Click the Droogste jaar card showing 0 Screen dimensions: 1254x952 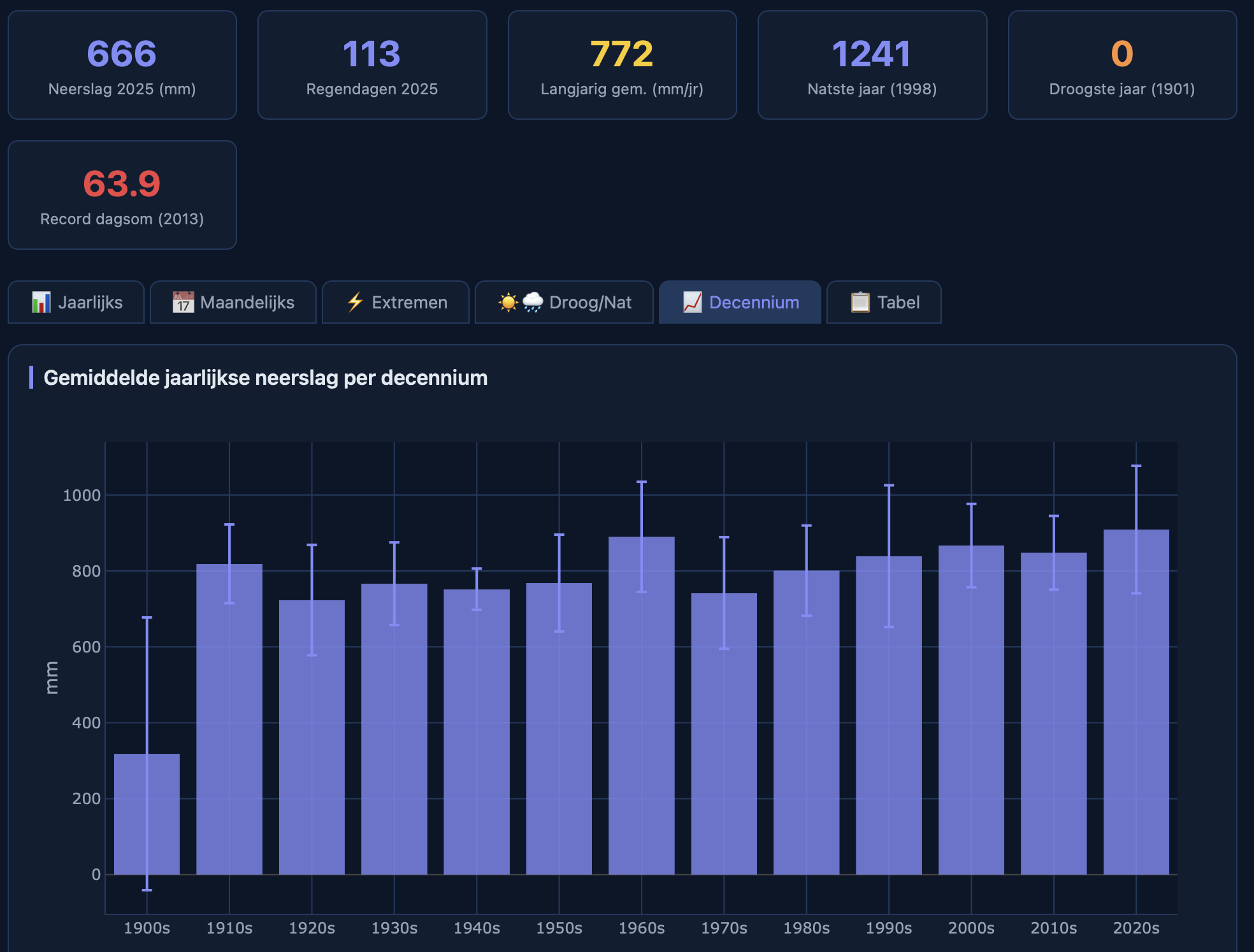[1122, 65]
